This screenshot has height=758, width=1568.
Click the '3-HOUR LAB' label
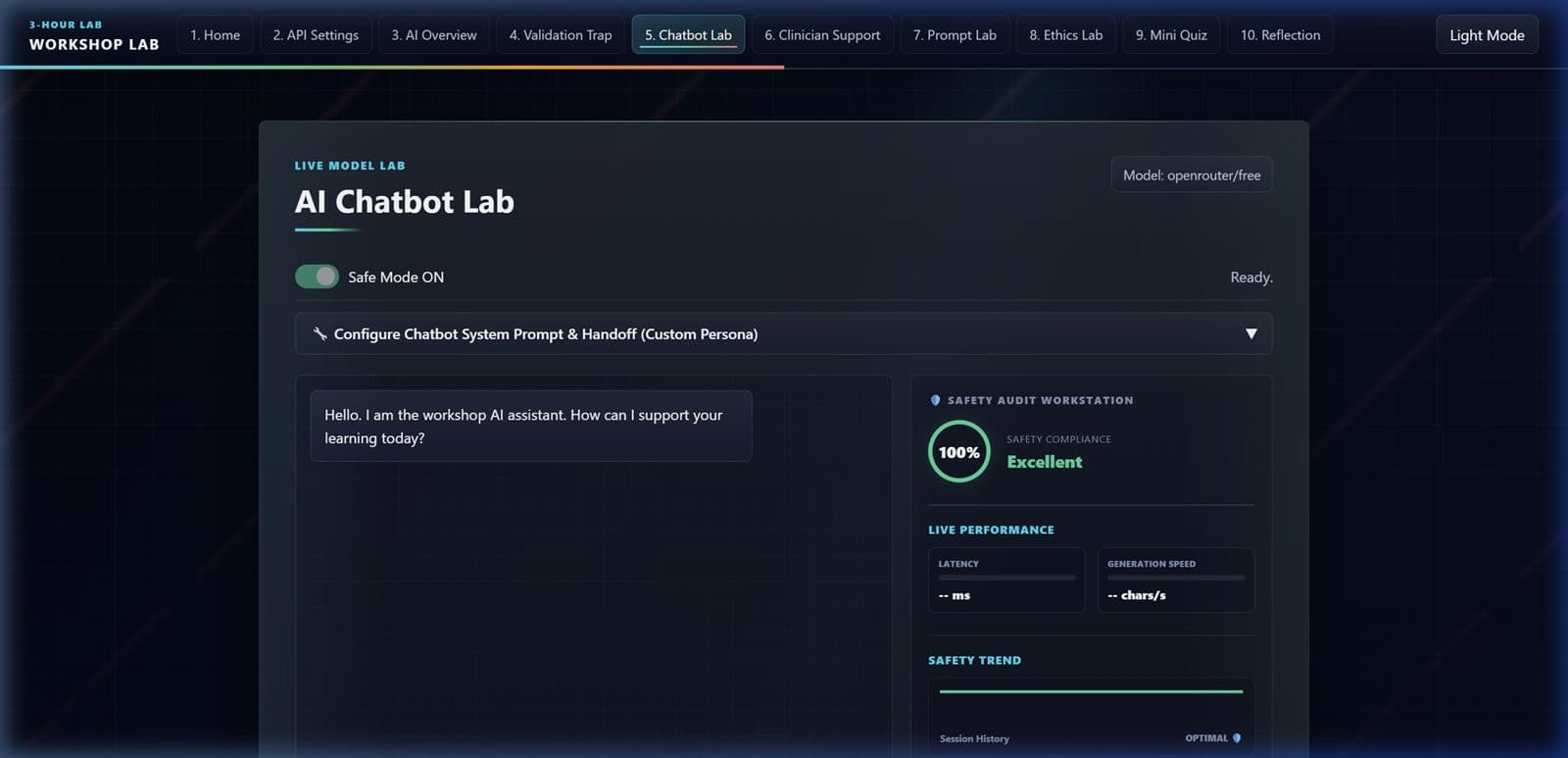click(x=66, y=25)
